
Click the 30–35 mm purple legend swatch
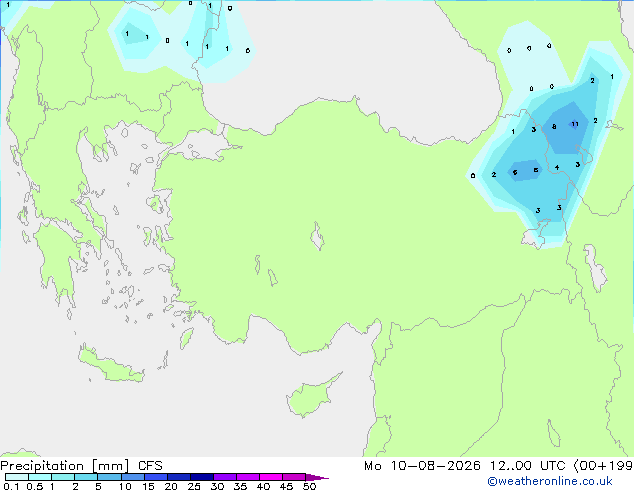point(224,477)
